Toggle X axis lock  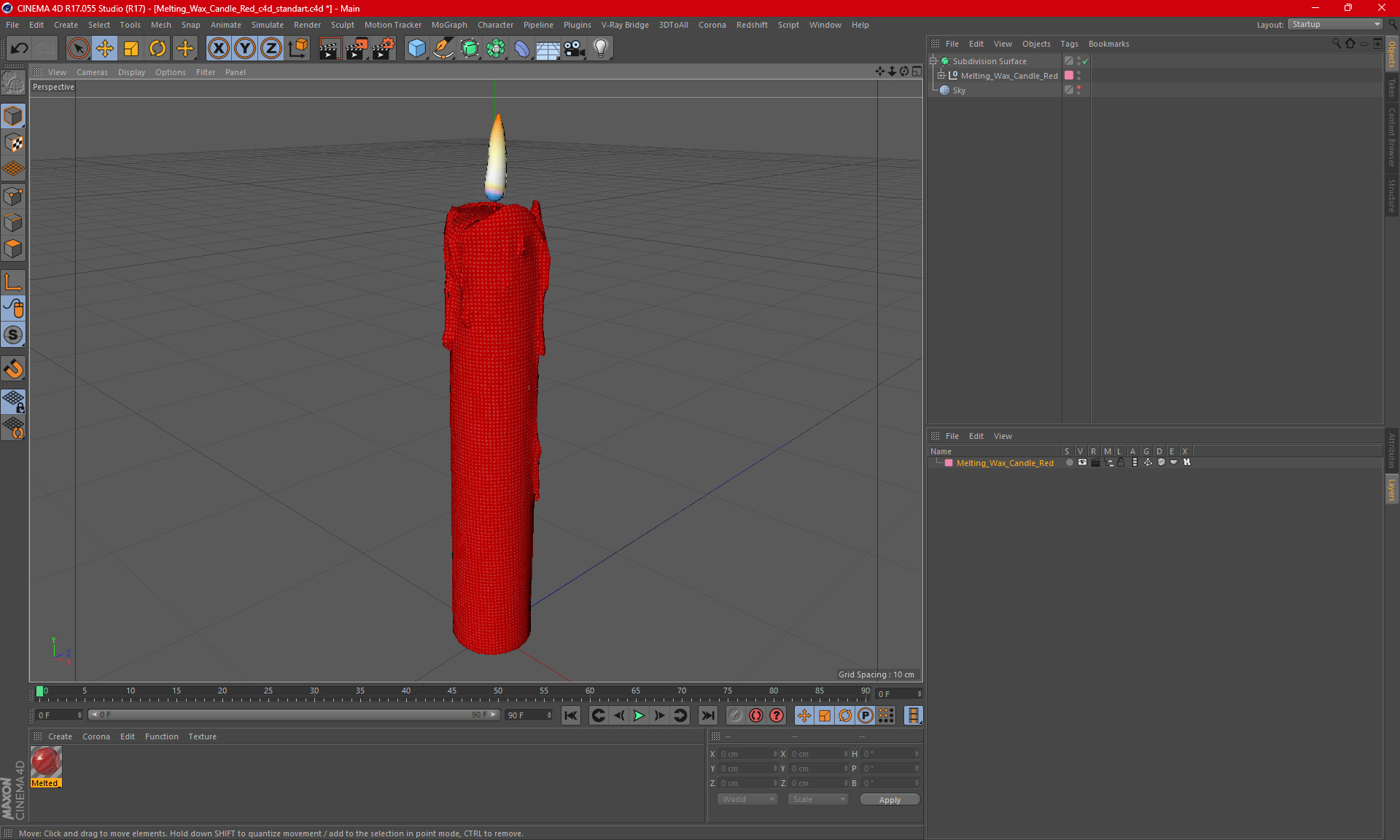[218, 48]
